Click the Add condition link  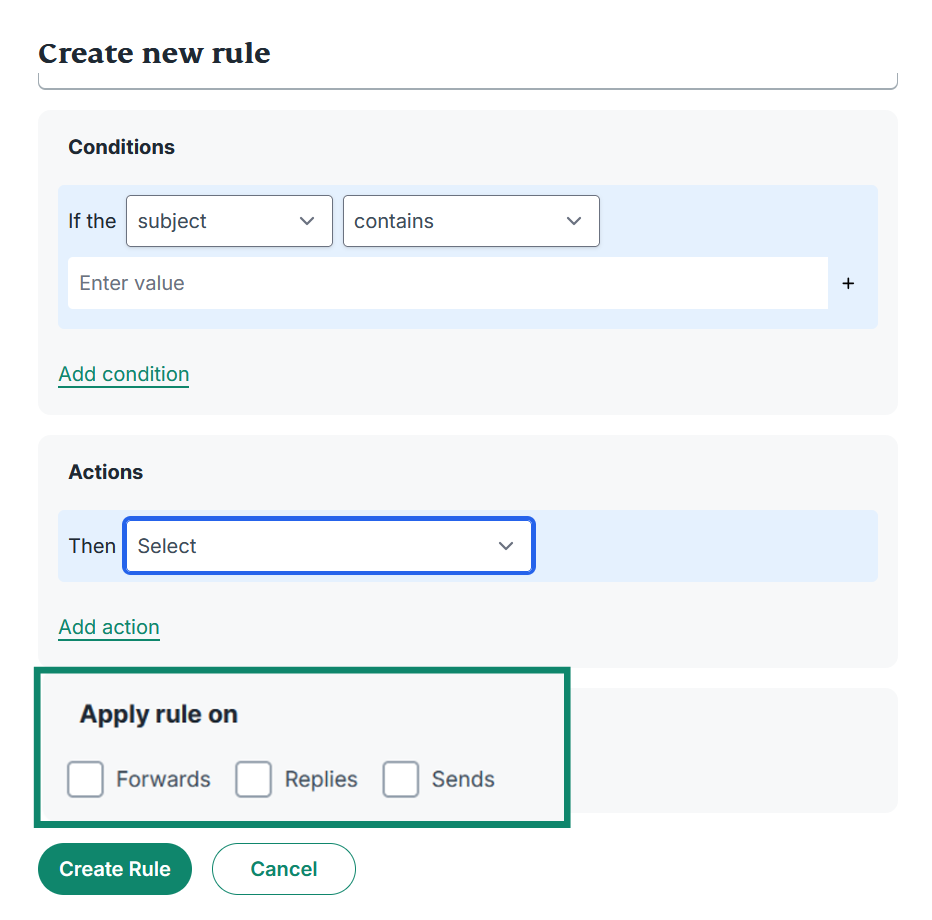click(124, 374)
